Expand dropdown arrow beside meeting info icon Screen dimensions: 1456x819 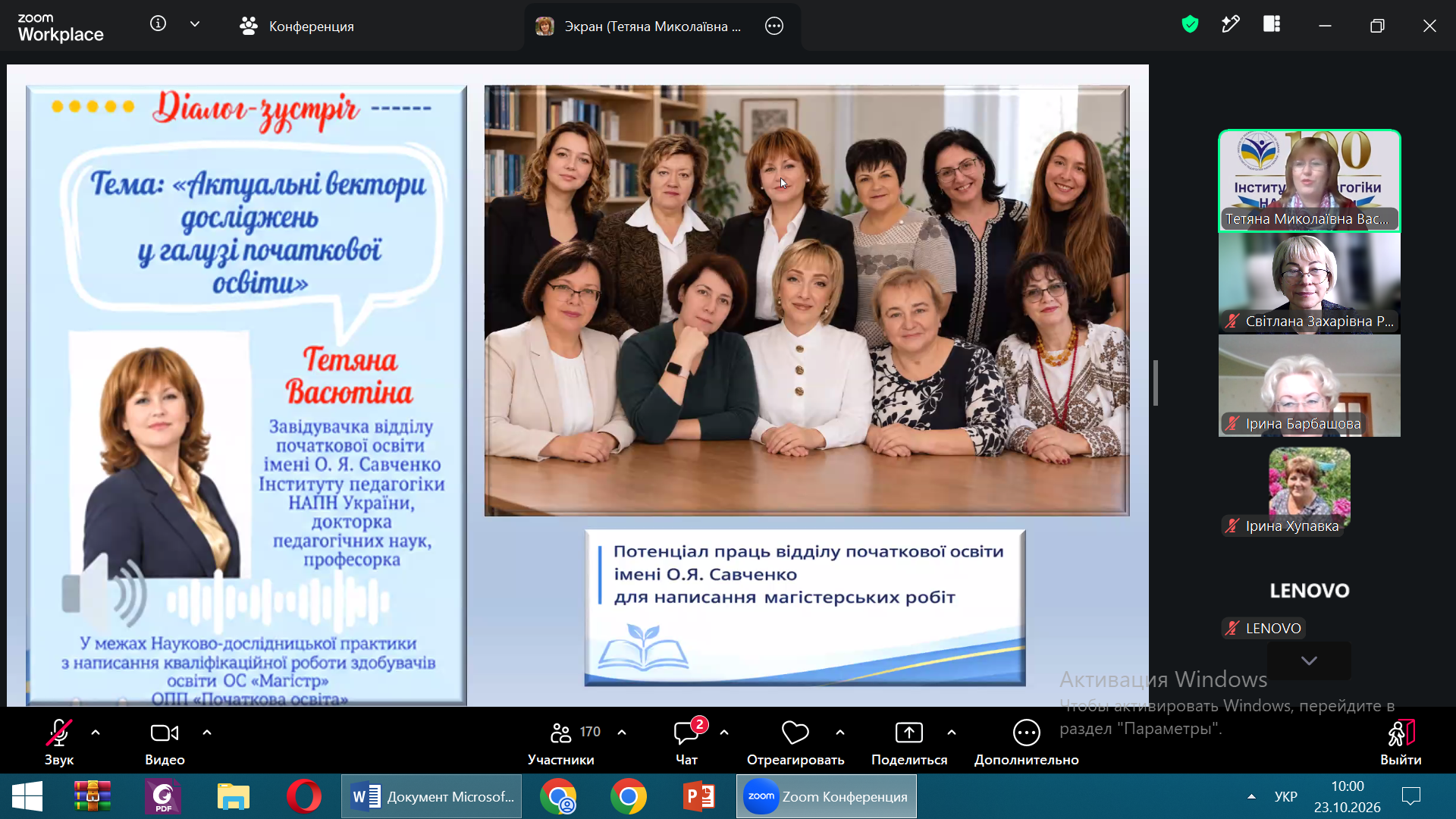tap(195, 24)
